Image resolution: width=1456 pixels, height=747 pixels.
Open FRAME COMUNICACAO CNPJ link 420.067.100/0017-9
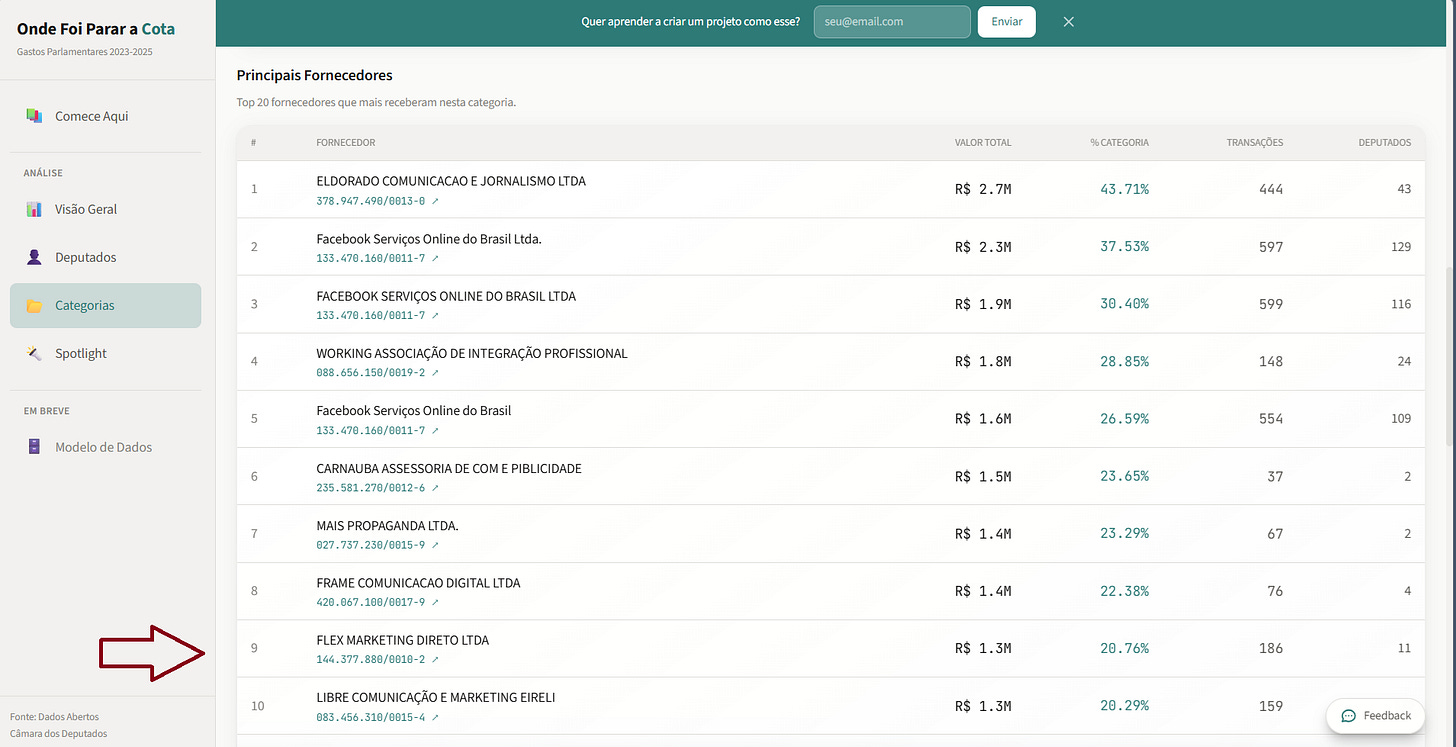pos(377,602)
